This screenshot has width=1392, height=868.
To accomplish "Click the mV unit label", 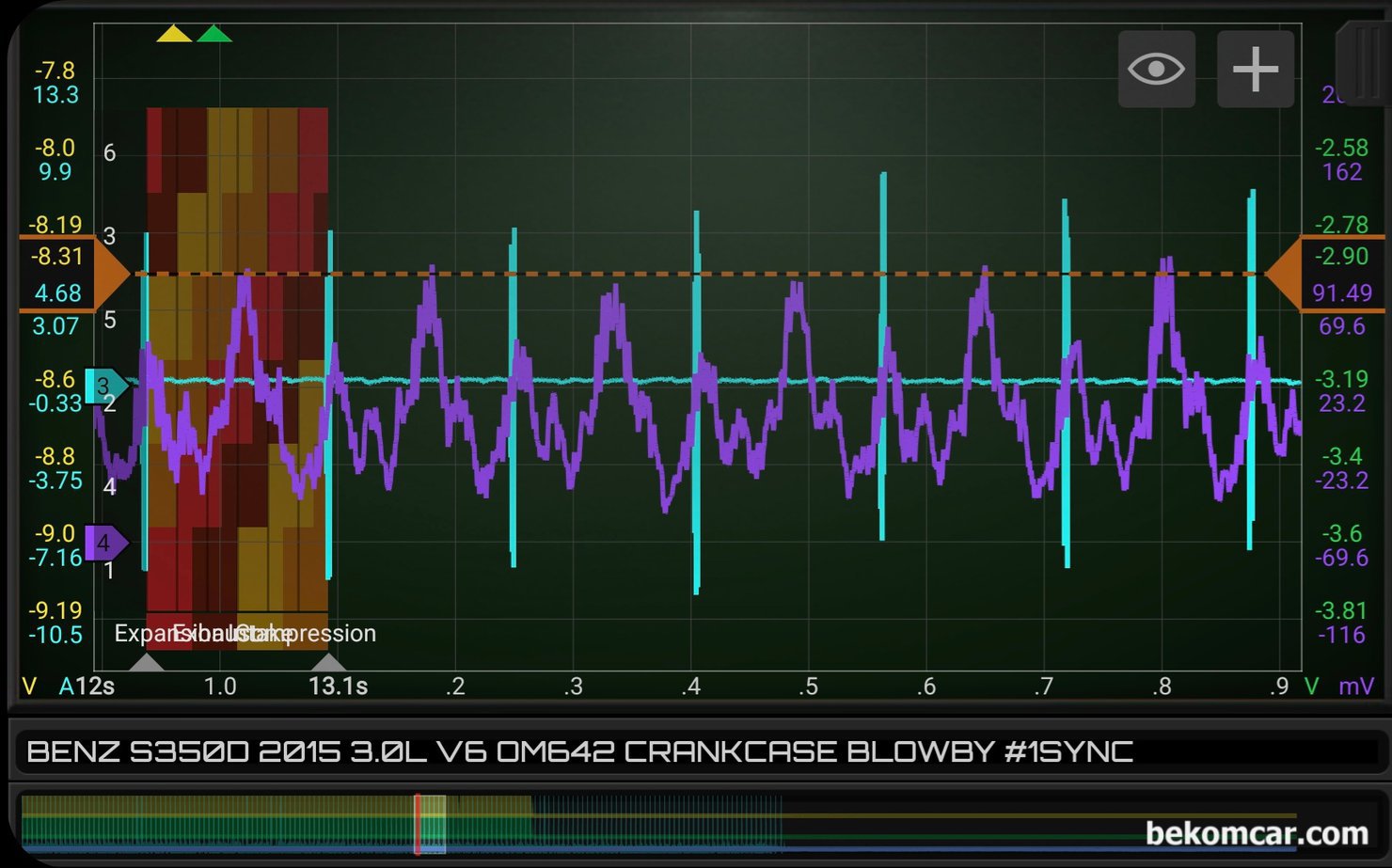I will tap(1356, 687).
